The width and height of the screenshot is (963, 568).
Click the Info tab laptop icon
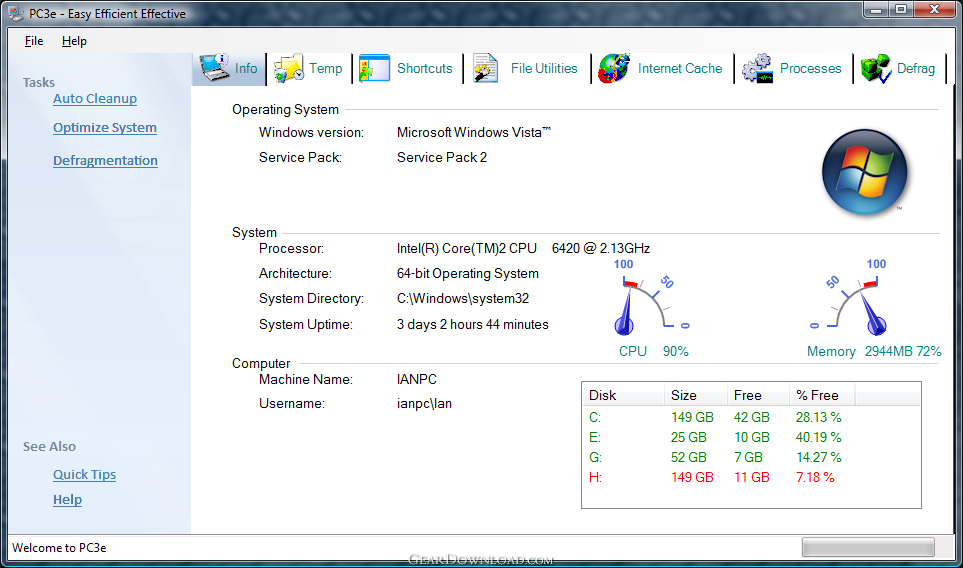[x=215, y=68]
